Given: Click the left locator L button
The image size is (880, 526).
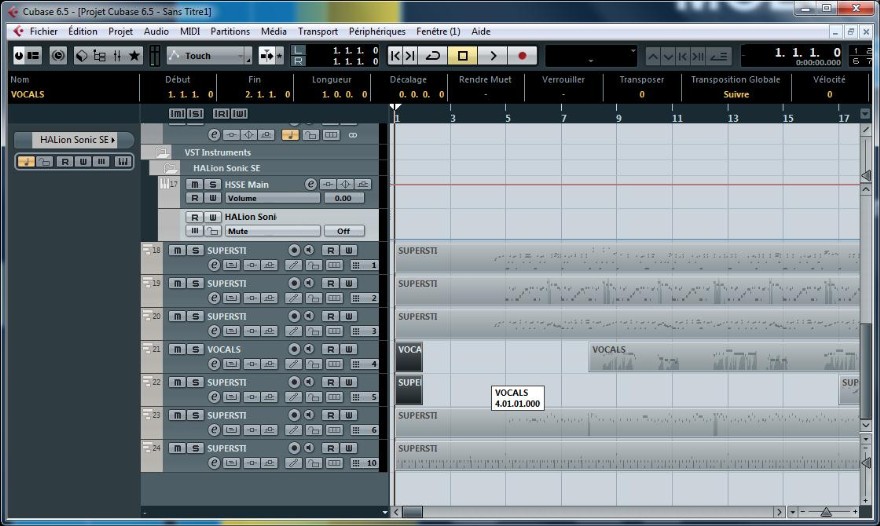Looking at the screenshot, I should (x=298, y=51).
